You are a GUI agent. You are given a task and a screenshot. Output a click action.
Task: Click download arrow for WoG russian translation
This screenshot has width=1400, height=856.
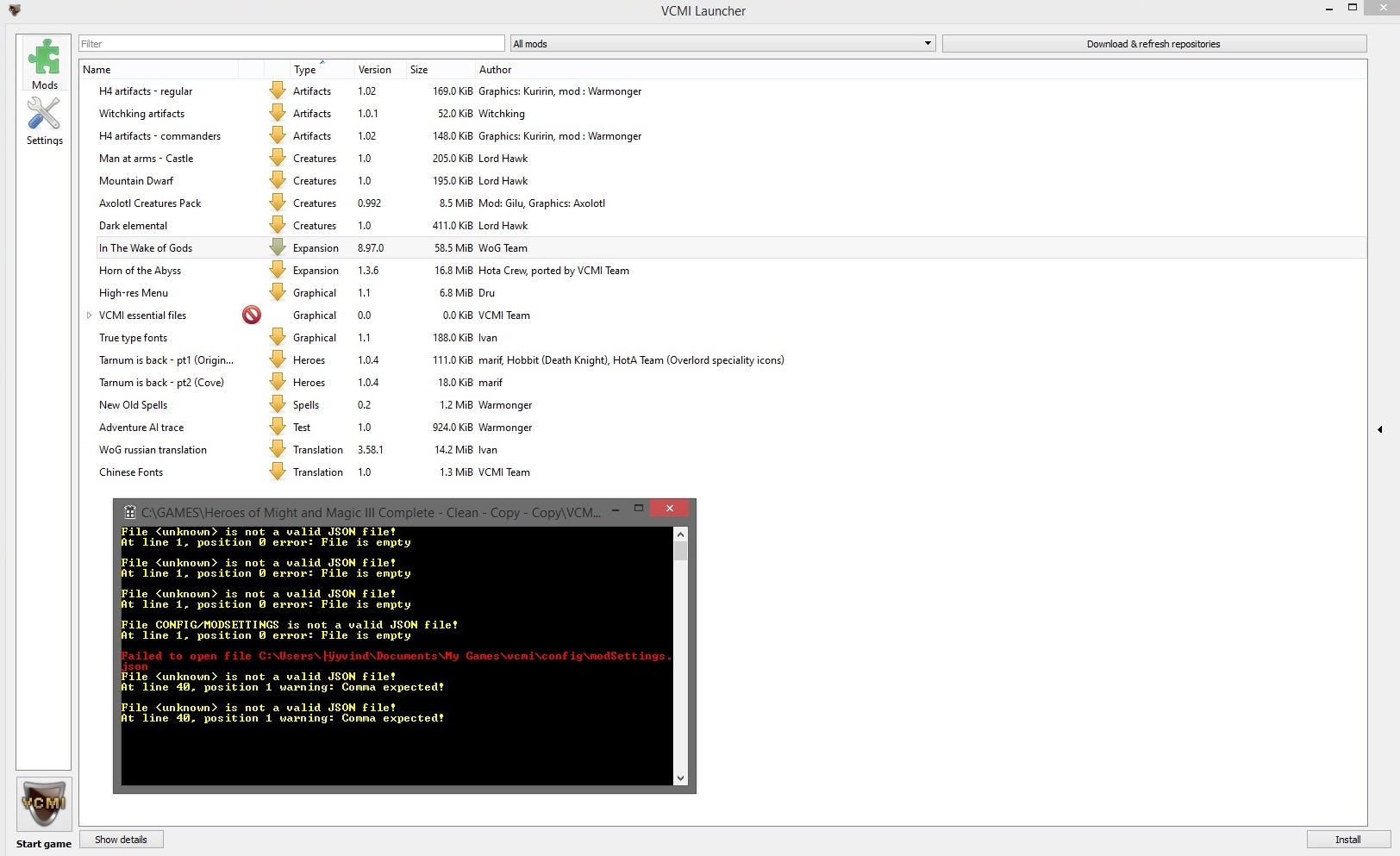(x=278, y=449)
